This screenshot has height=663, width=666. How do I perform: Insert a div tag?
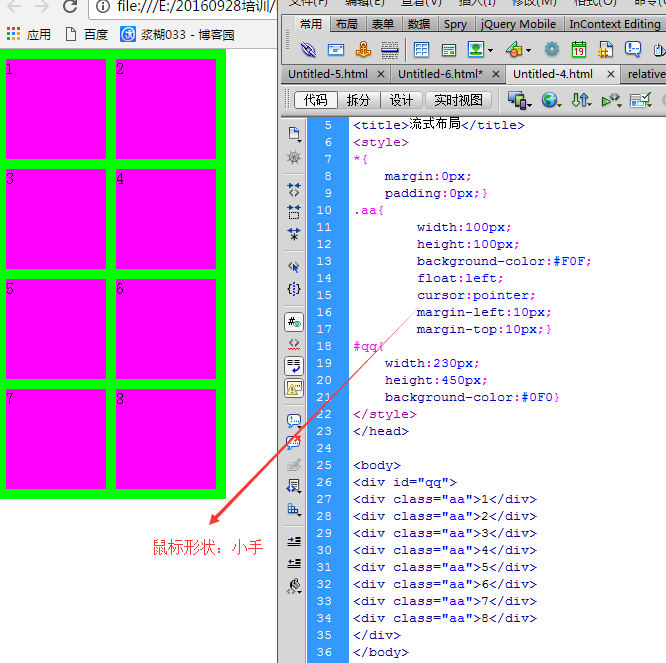pos(449,50)
